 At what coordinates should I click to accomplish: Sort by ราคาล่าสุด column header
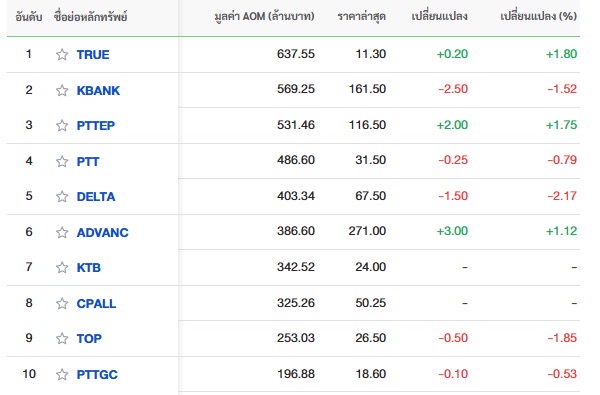tap(362, 16)
